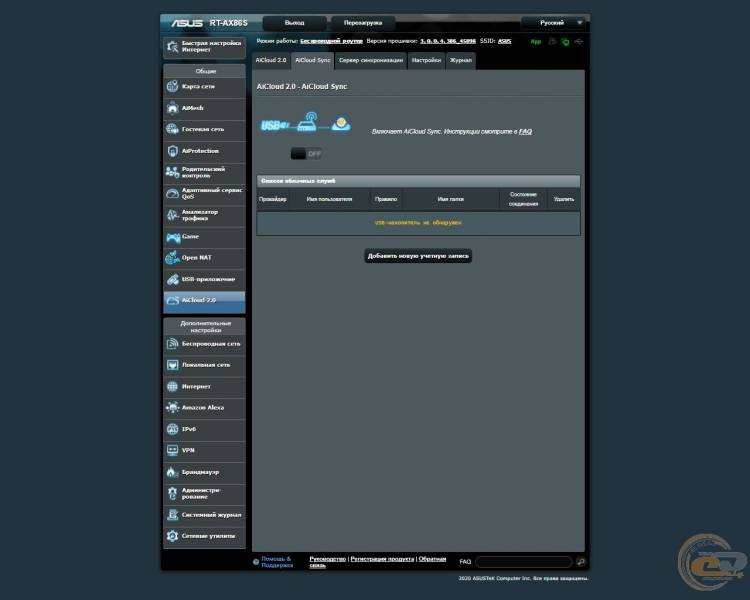Open the Internet (Интернет) globe icon
Viewport: 750px width, 600px height.
point(172,386)
